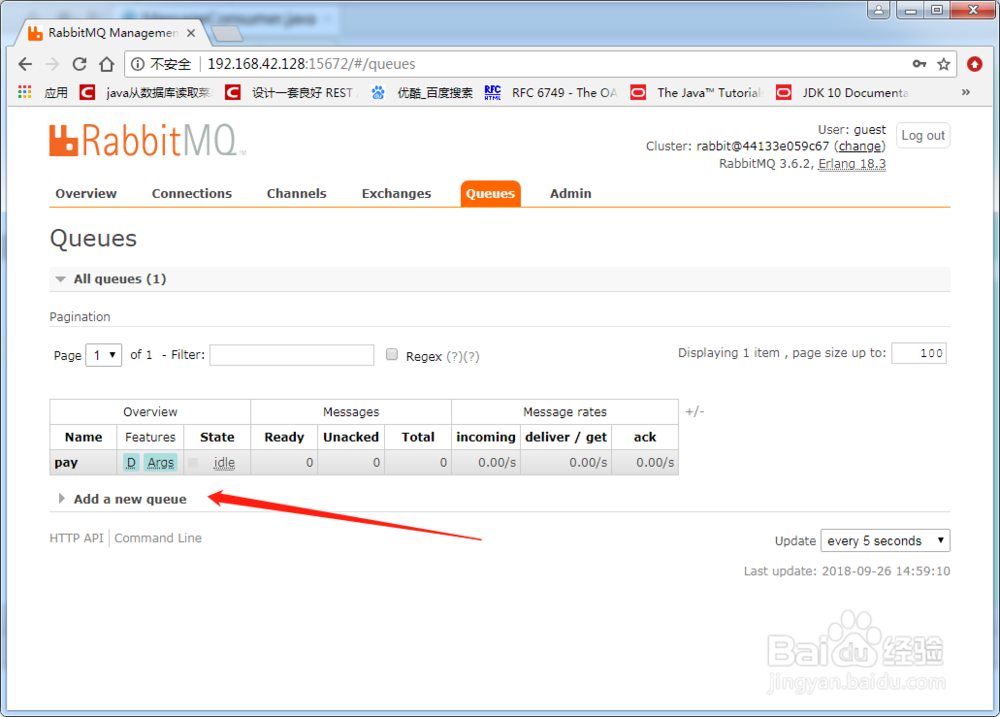Close the RabbitMQ Management tab
Viewport: 1000px width, 717px height.
(x=191, y=33)
